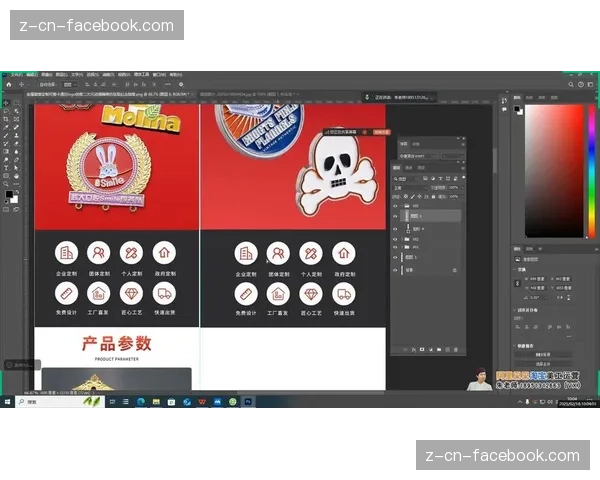Click the add layer style fx icon

[x=414, y=349]
